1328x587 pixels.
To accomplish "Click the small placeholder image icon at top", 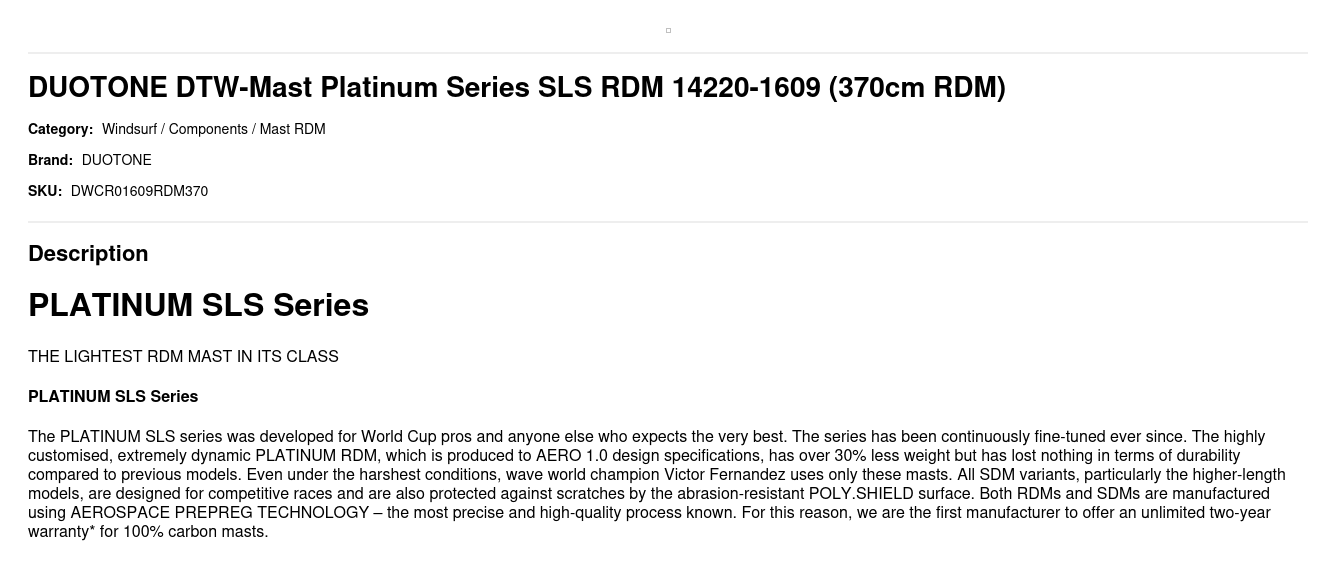I will 668,31.
